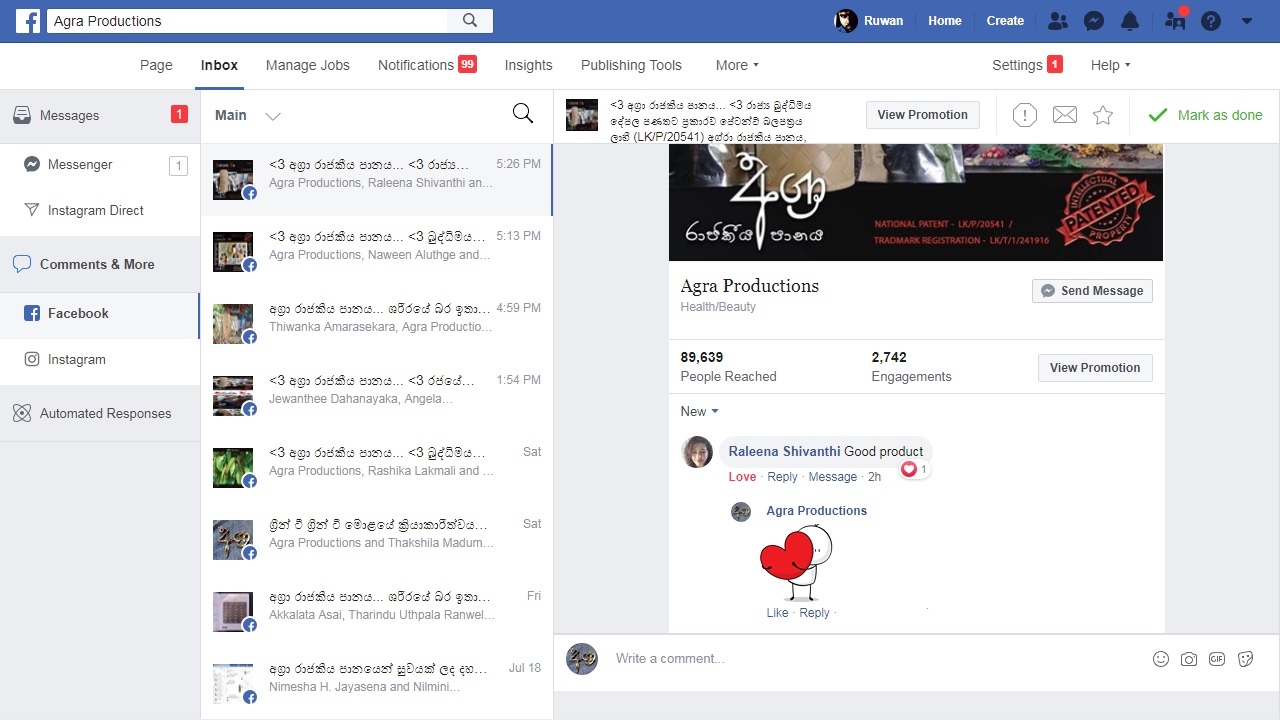Viewport: 1280px width, 720px height.
Task: Click Reply under the heart sticker
Action: tap(814, 613)
